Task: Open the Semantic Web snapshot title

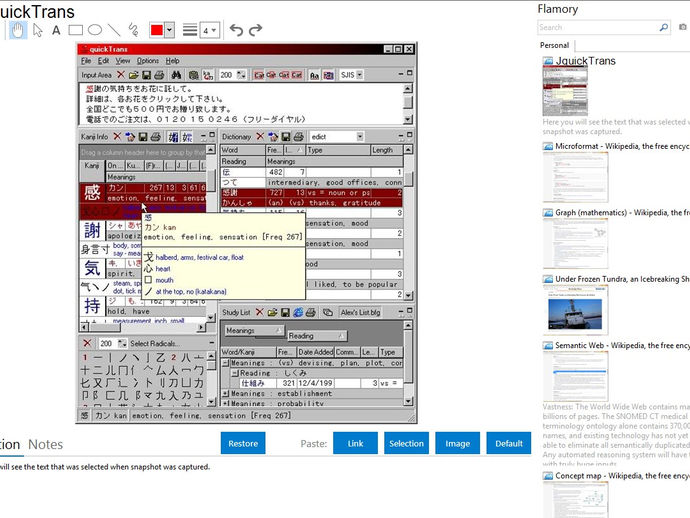Action: tap(622, 345)
